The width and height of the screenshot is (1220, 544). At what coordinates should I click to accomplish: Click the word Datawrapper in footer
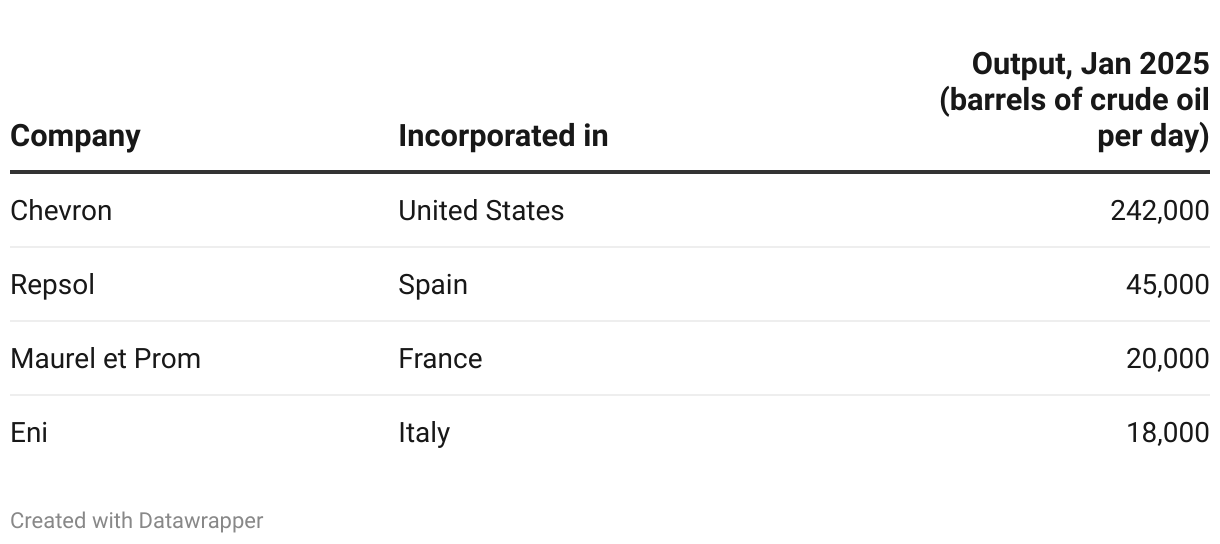(x=200, y=521)
